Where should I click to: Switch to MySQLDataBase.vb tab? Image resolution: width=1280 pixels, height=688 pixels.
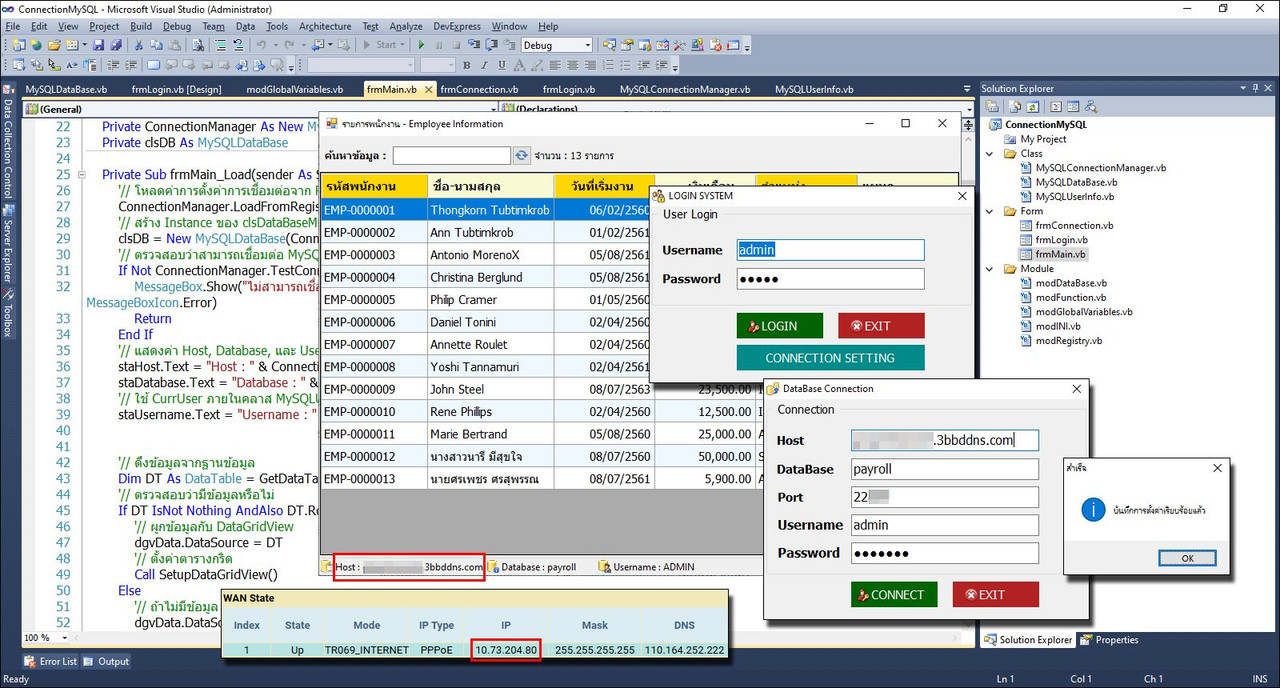(65, 89)
